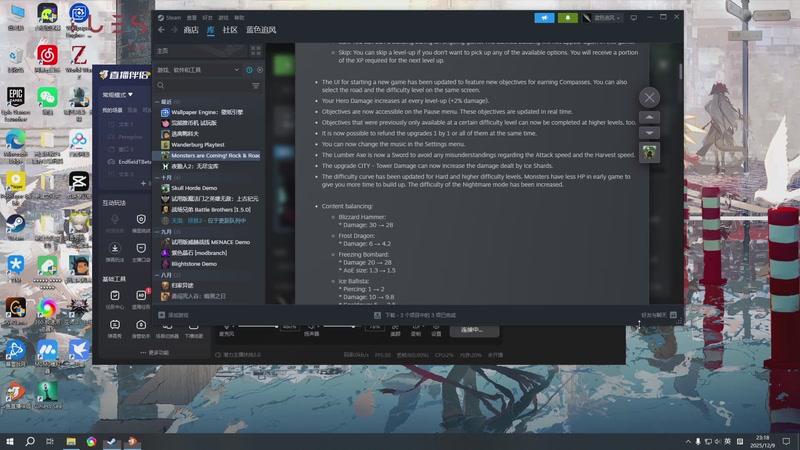Switch Steam to Big Picture display mode

pyautogui.click(x=634, y=18)
